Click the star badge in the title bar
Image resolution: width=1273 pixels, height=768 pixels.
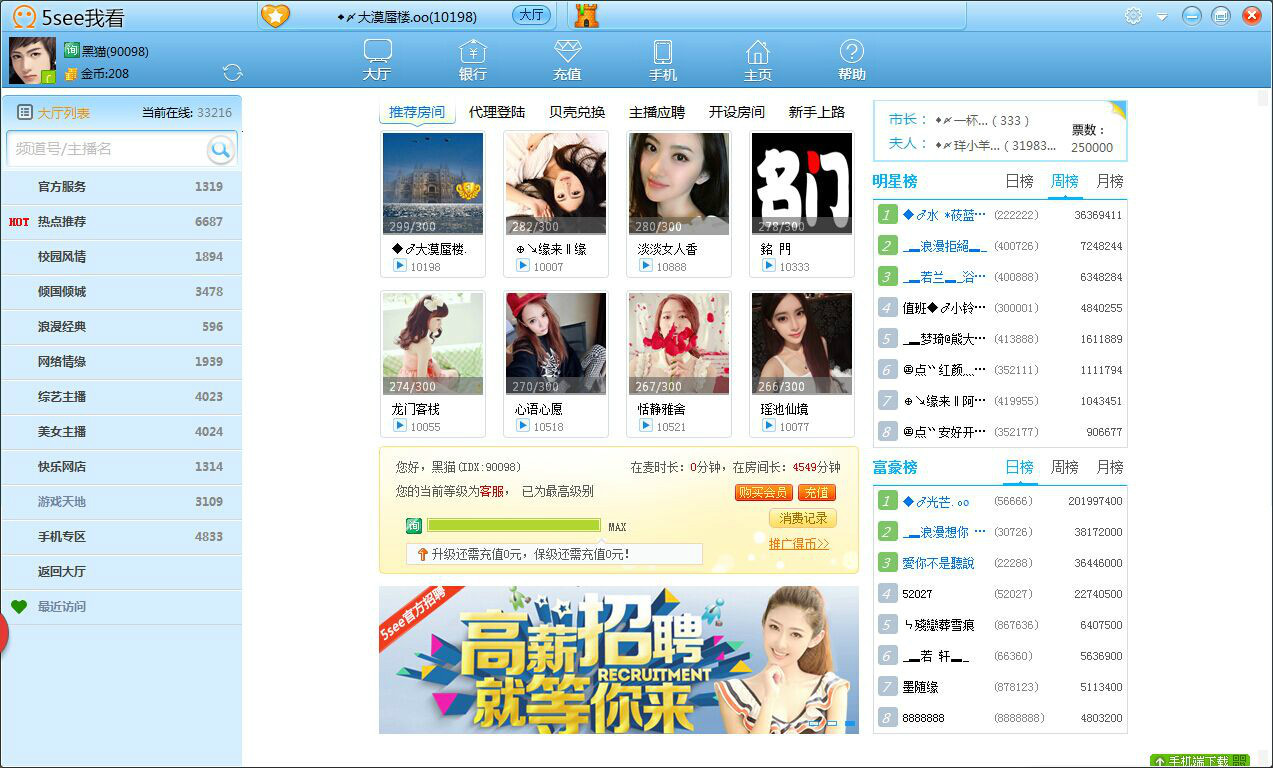(276, 15)
